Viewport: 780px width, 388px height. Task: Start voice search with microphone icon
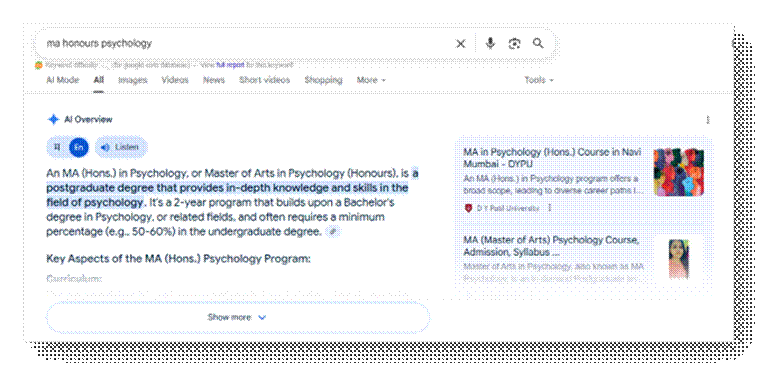[x=490, y=44]
